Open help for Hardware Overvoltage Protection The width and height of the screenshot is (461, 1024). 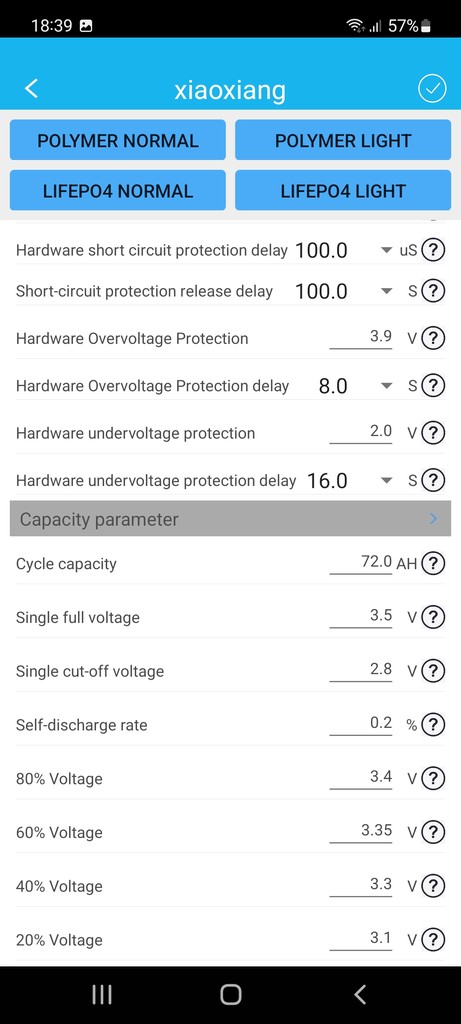[432, 338]
